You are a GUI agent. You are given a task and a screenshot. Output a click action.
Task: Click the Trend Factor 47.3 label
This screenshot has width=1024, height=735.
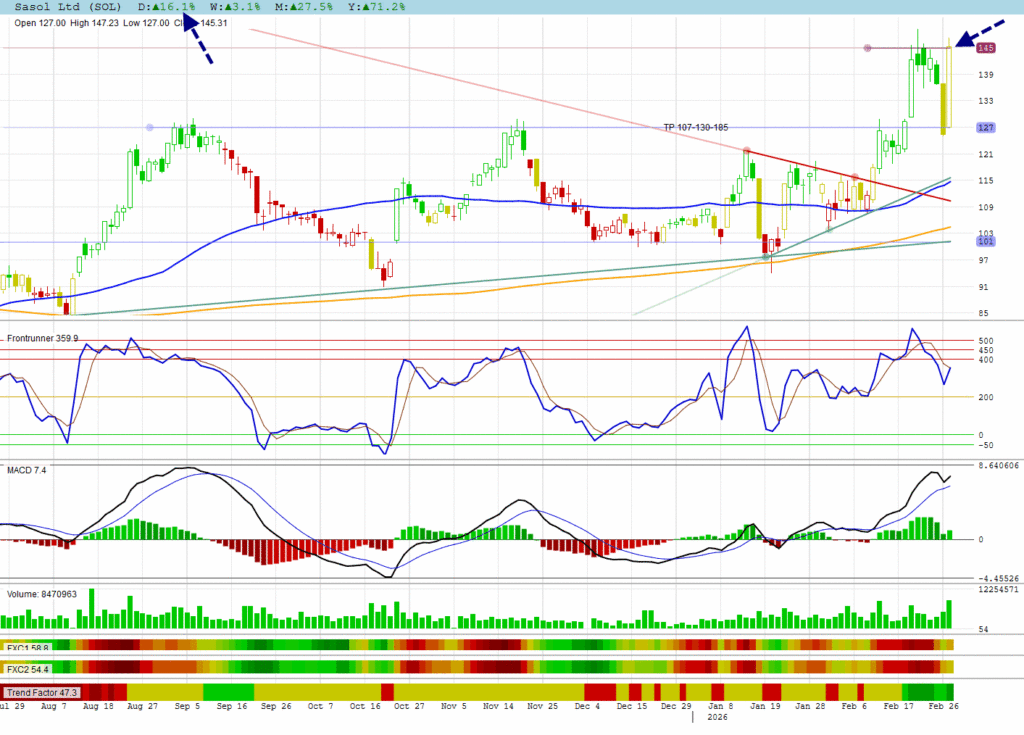[x=40, y=692]
